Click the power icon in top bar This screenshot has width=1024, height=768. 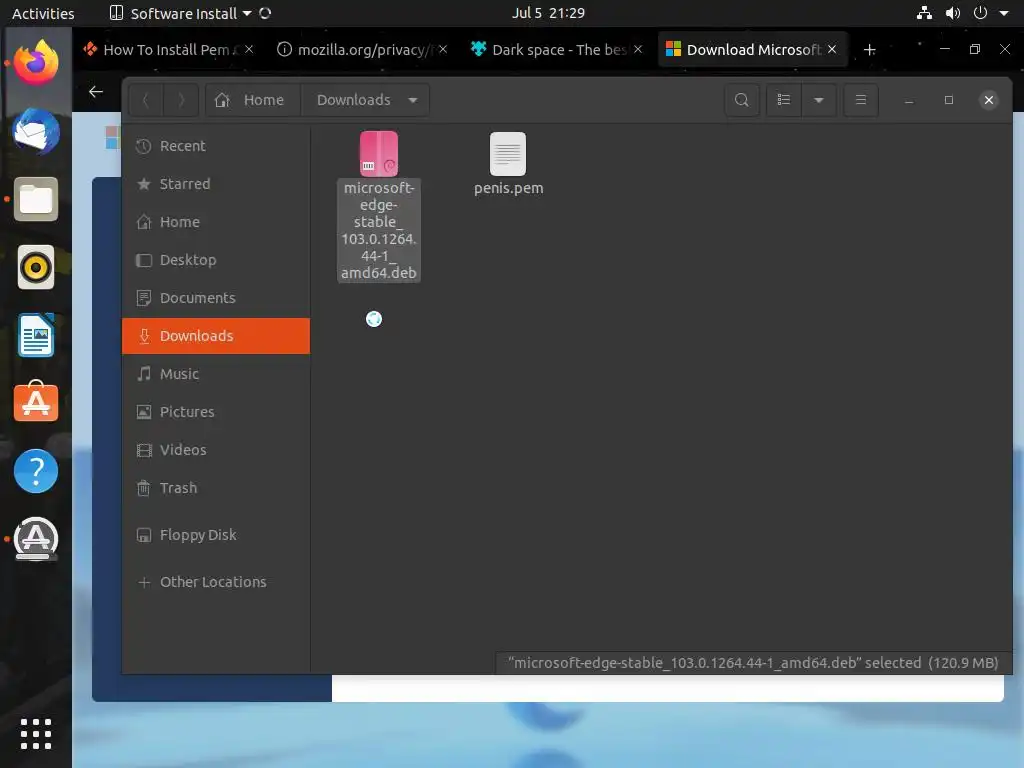(980, 13)
